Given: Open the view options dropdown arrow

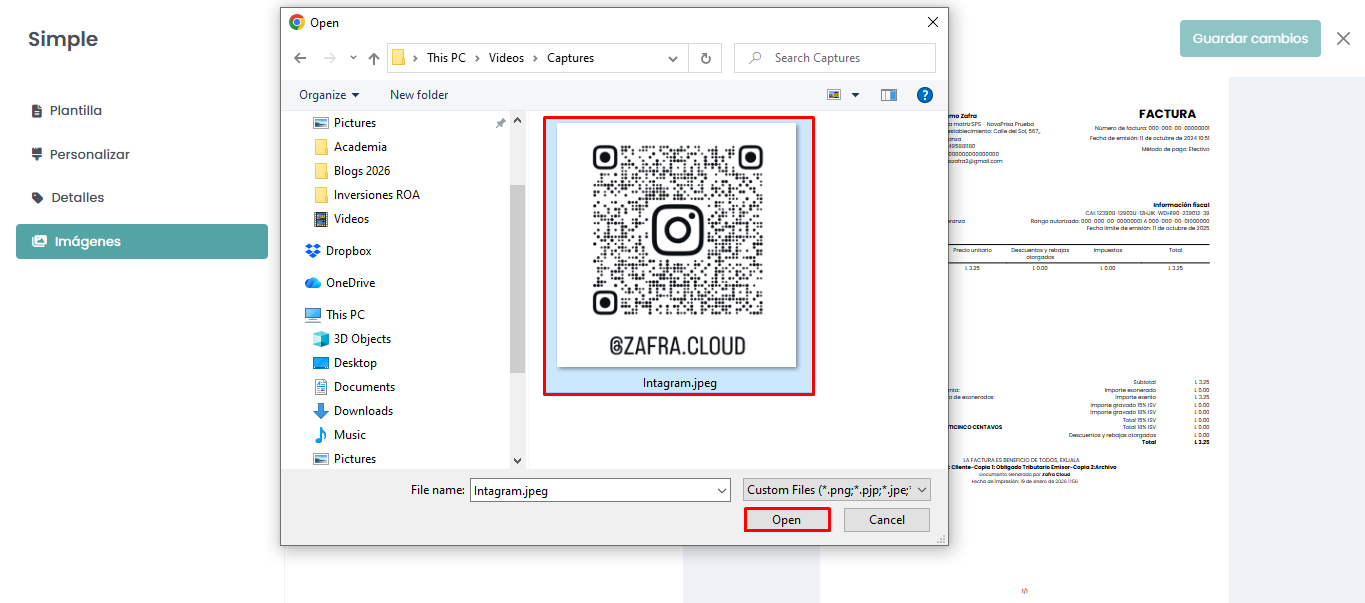Looking at the screenshot, I should (x=855, y=95).
